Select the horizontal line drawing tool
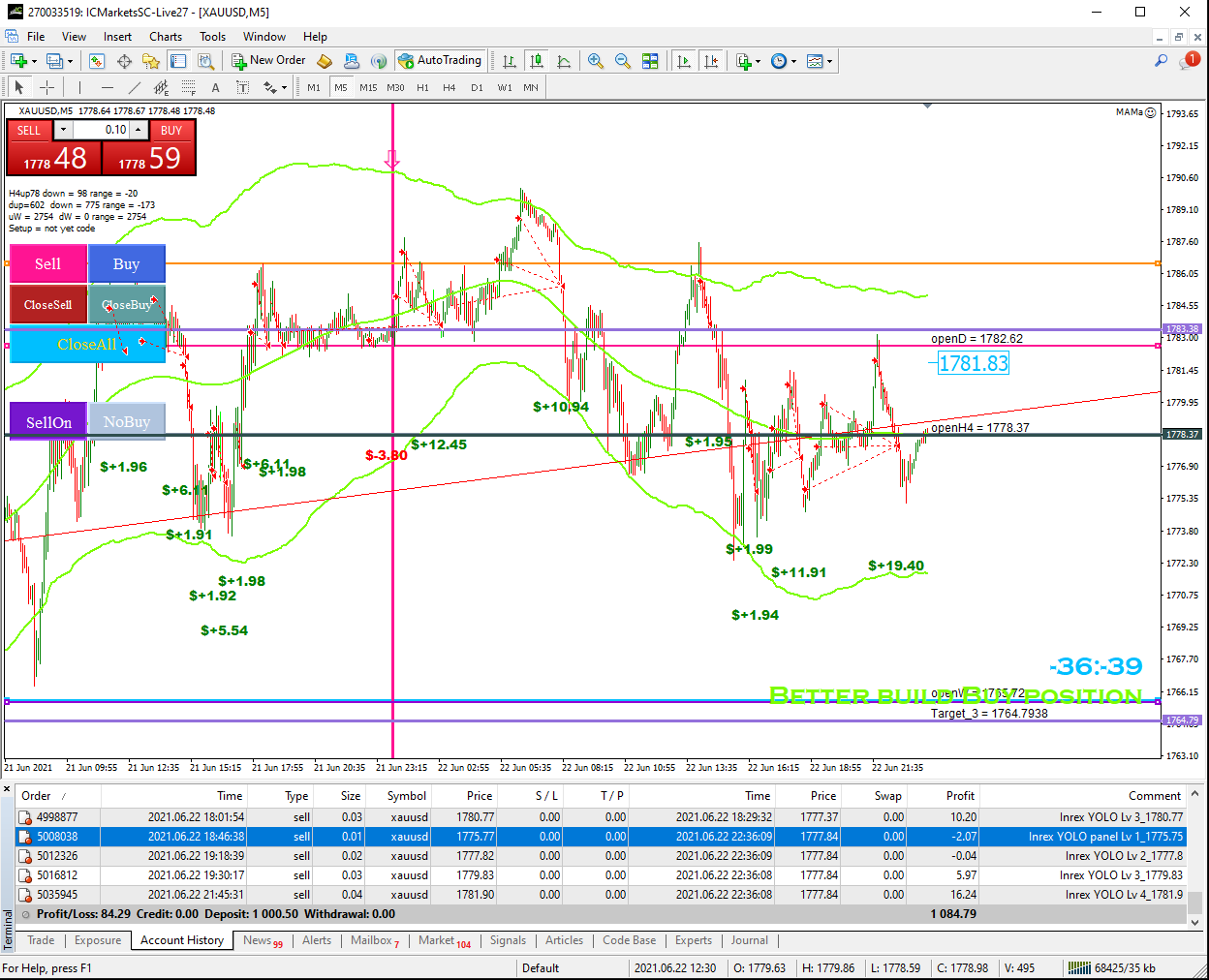The image size is (1209, 980). (108, 87)
